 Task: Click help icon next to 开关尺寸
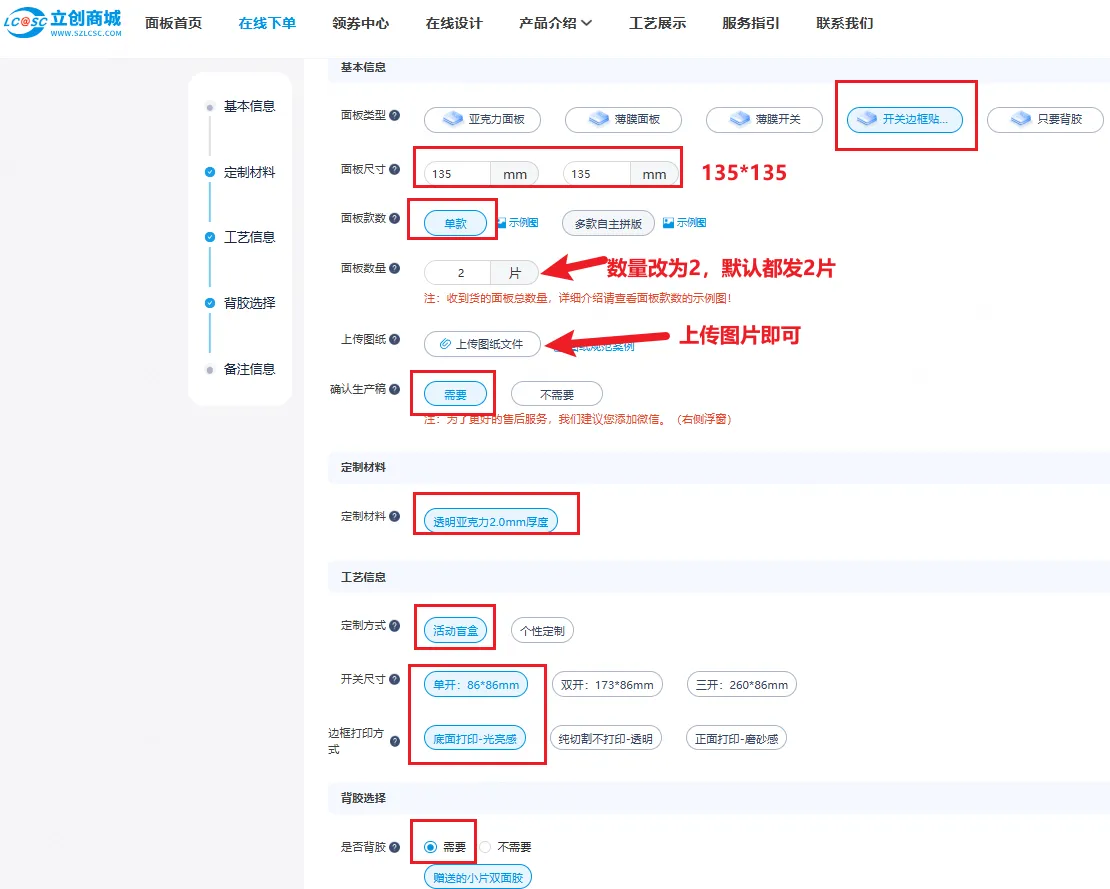point(395,680)
